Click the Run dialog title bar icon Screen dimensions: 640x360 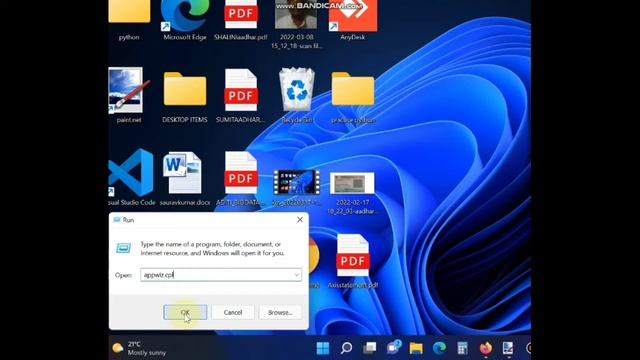click(x=117, y=220)
